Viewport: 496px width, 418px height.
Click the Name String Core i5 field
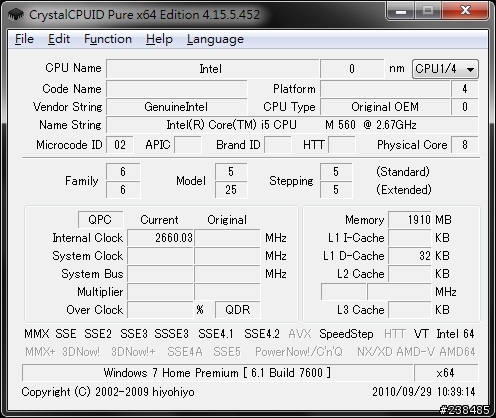[x=292, y=125]
